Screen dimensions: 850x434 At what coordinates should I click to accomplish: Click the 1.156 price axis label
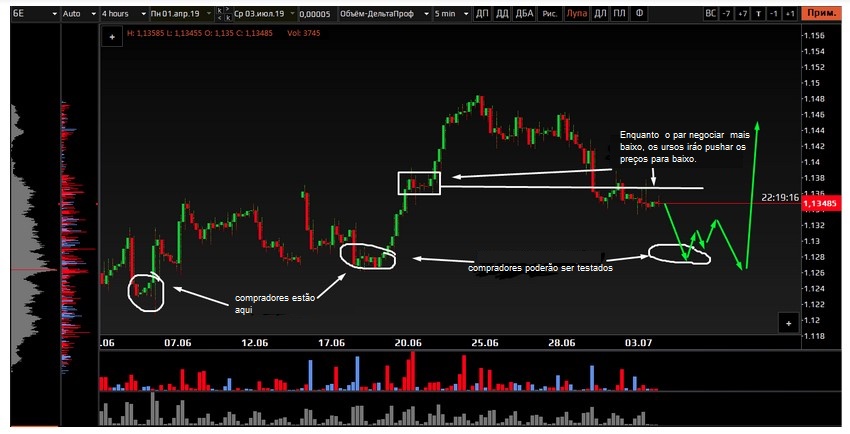point(814,36)
